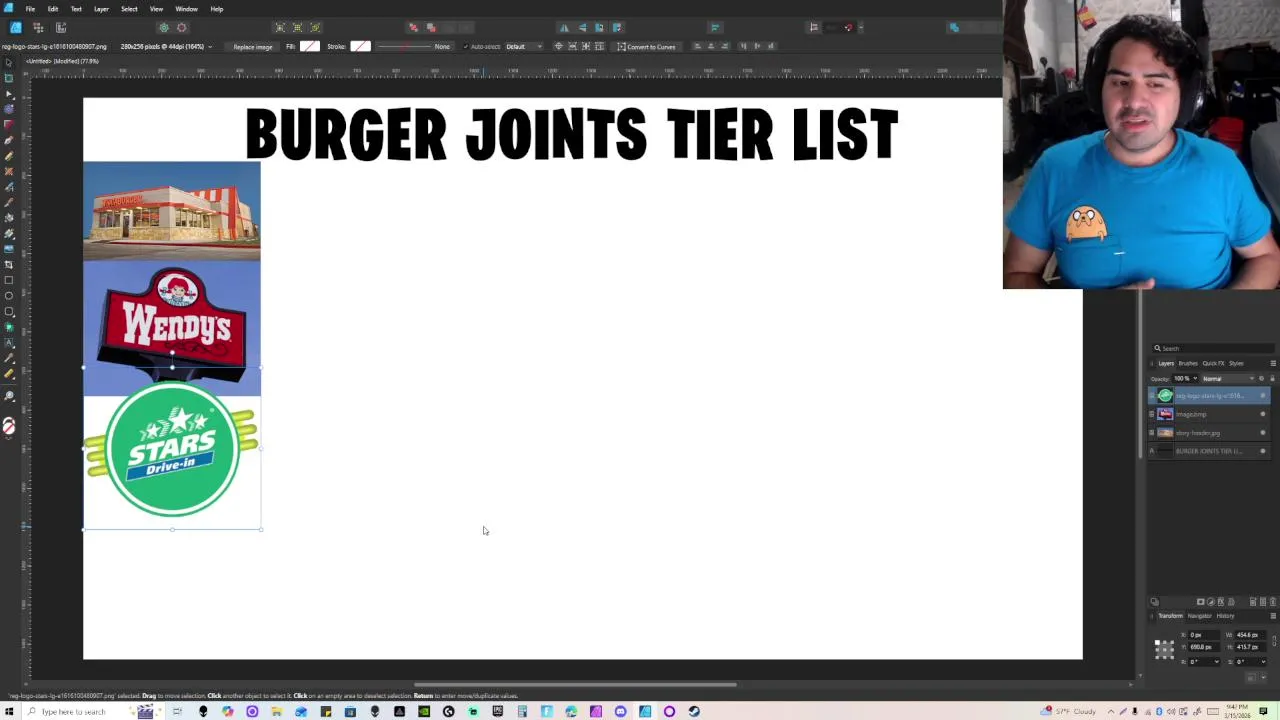Open the Window menu
Viewport: 1280px width, 720px height.
click(186, 9)
